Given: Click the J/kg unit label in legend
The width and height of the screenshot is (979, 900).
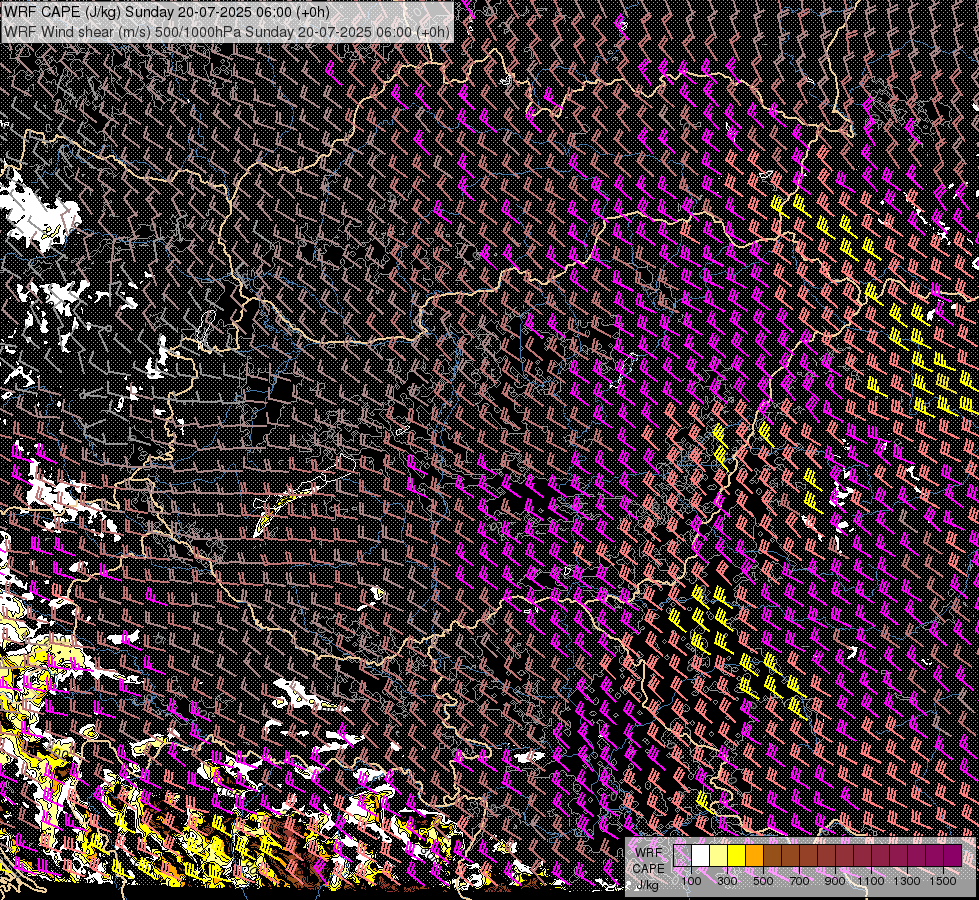Looking at the screenshot, I should pos(648,885).
